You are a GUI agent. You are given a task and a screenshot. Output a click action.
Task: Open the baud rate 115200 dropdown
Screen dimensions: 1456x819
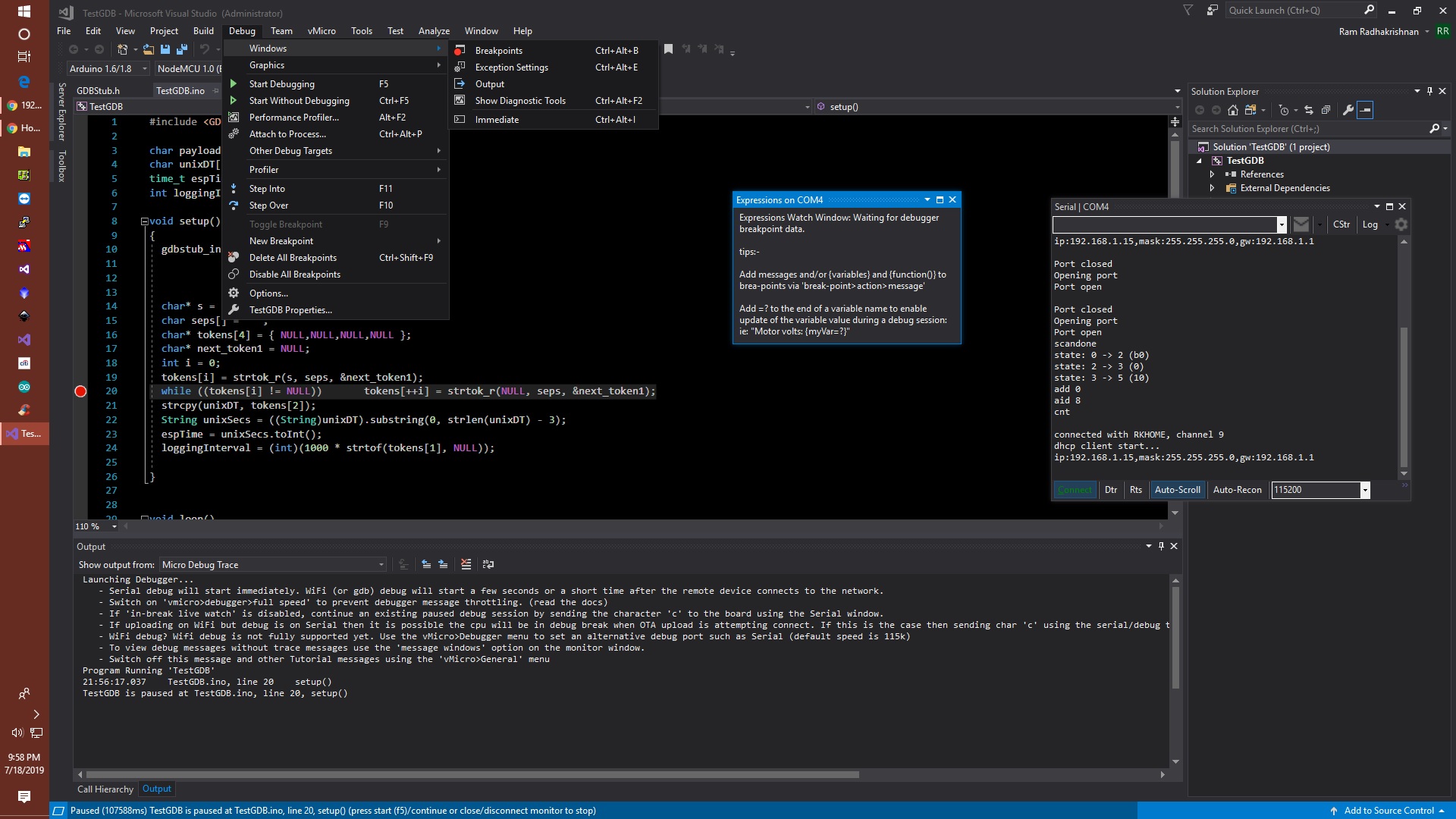click(1365, 490)
